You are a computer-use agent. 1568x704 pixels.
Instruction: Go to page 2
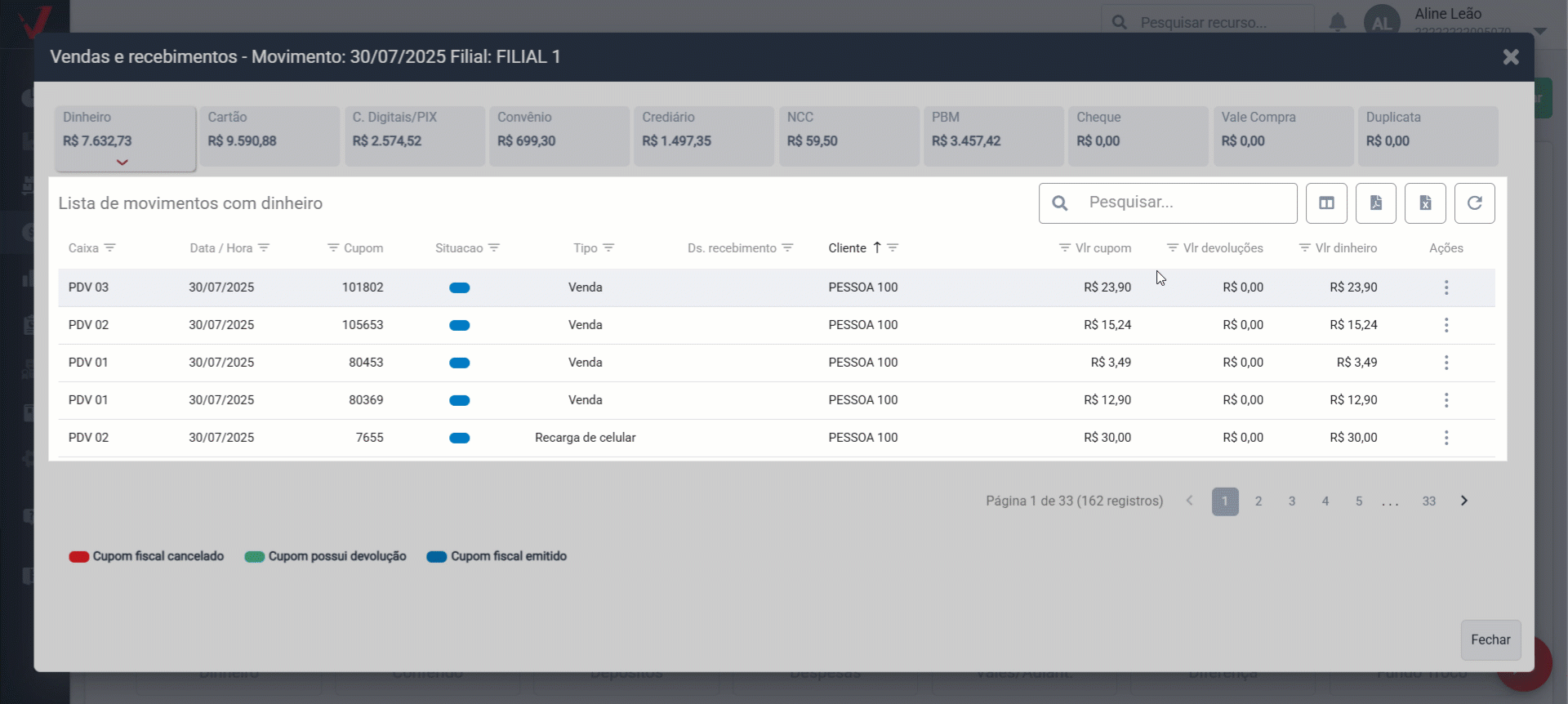click(1258, 501)
